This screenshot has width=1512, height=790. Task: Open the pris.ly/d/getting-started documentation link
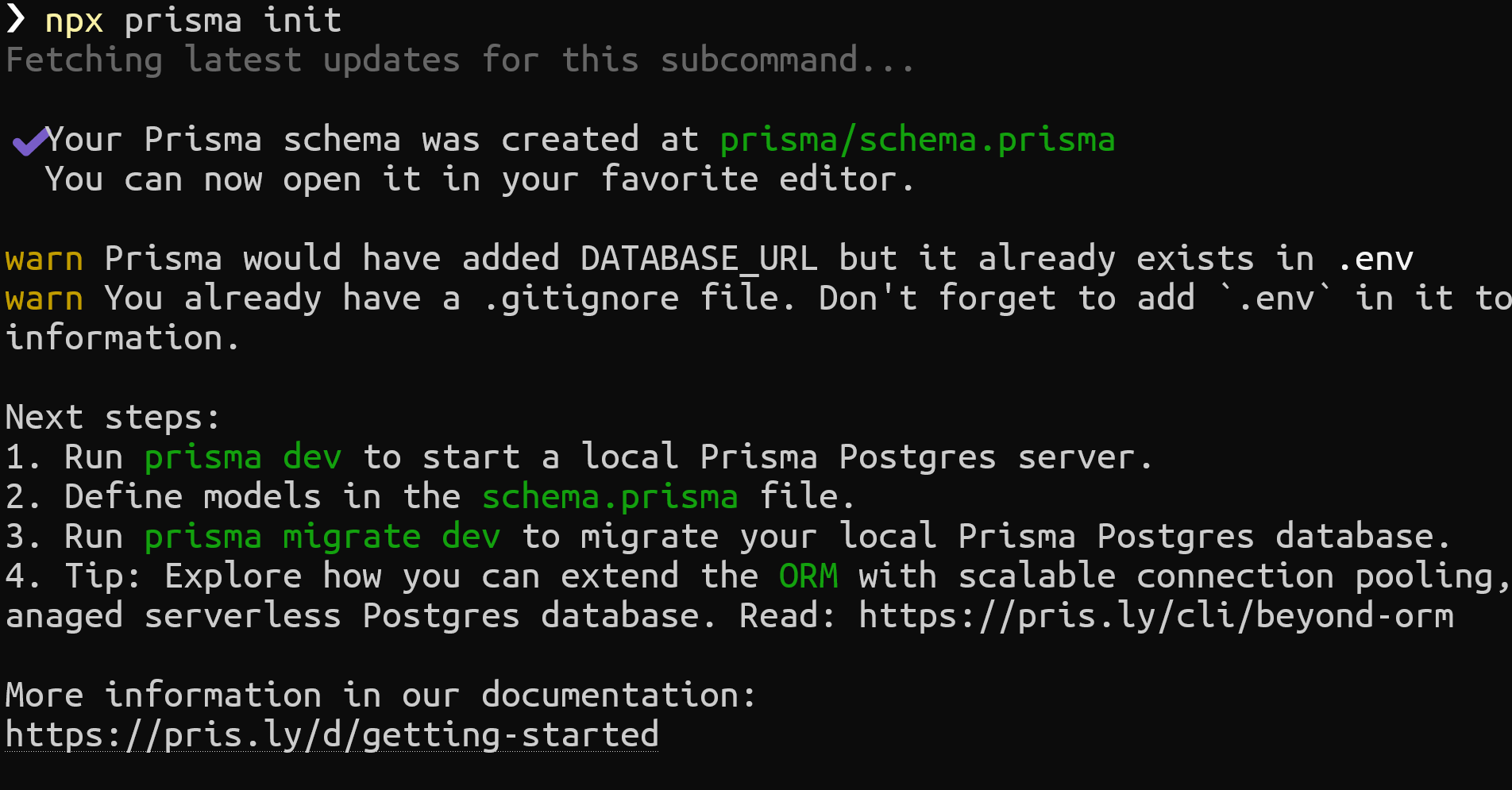332,734
